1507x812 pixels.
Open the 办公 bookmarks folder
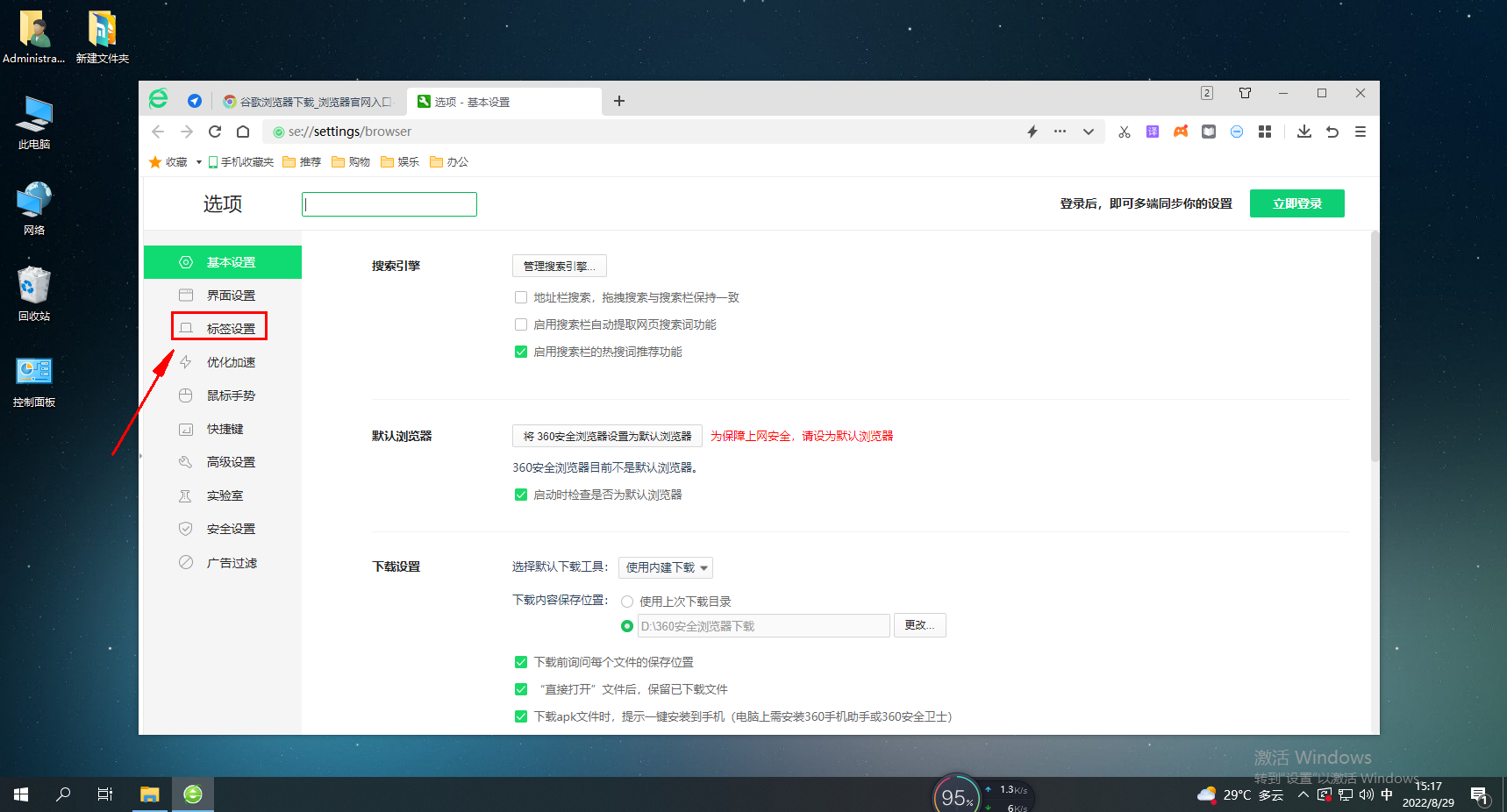[x=449, y=162]
